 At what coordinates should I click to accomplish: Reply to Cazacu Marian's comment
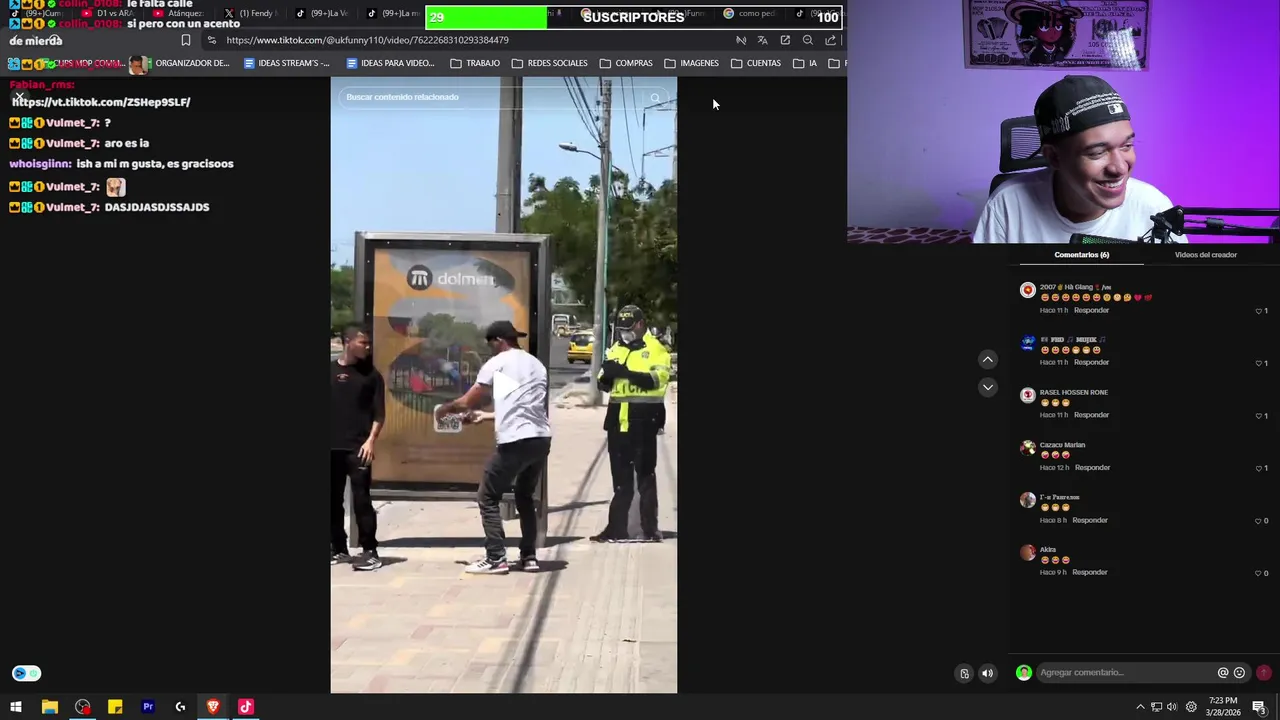[1092, 467]
